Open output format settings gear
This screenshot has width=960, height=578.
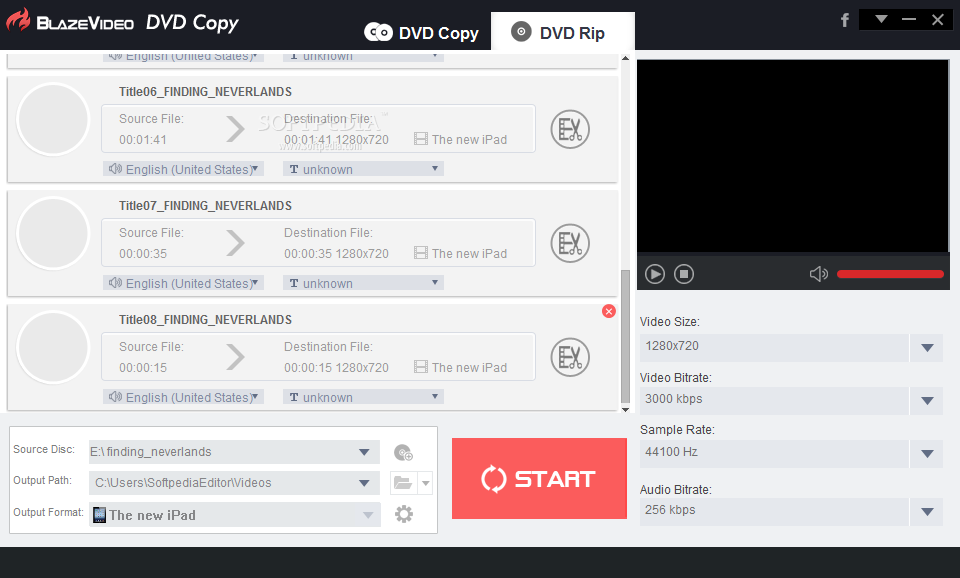403,514
